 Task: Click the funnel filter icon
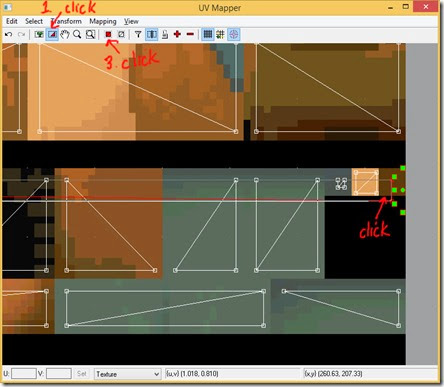pyautogui.click(x=138, y=34)
